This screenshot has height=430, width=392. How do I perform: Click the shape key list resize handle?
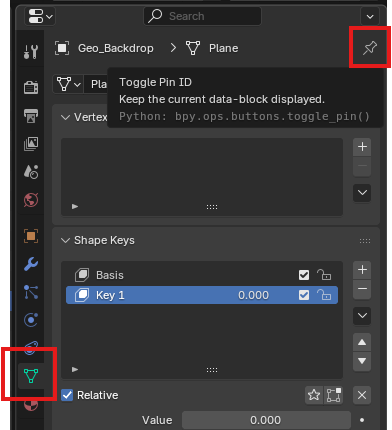212,370
